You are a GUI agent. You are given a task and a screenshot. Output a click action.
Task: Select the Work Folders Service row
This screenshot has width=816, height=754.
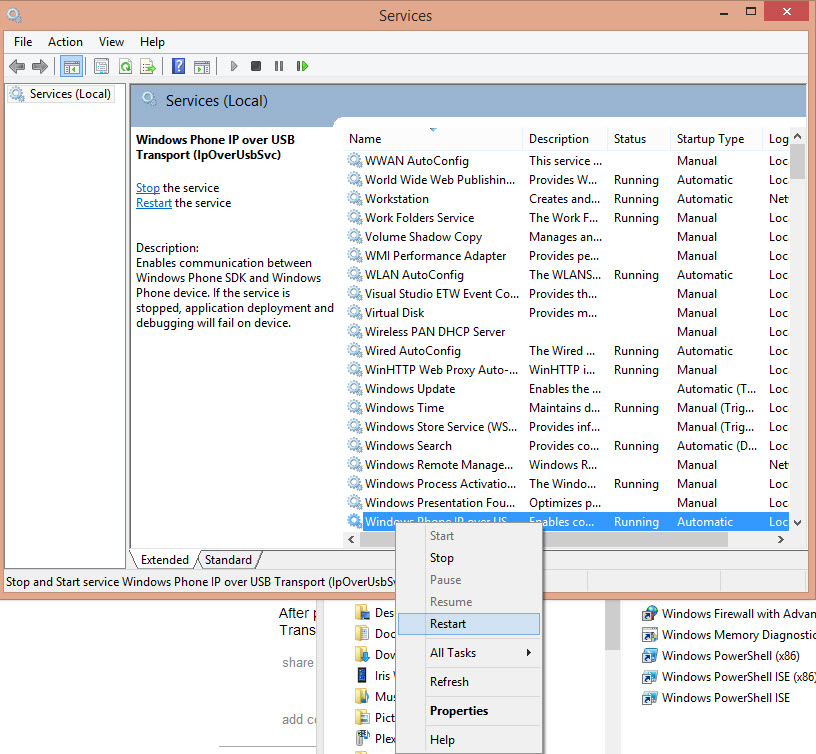(567, 218)
